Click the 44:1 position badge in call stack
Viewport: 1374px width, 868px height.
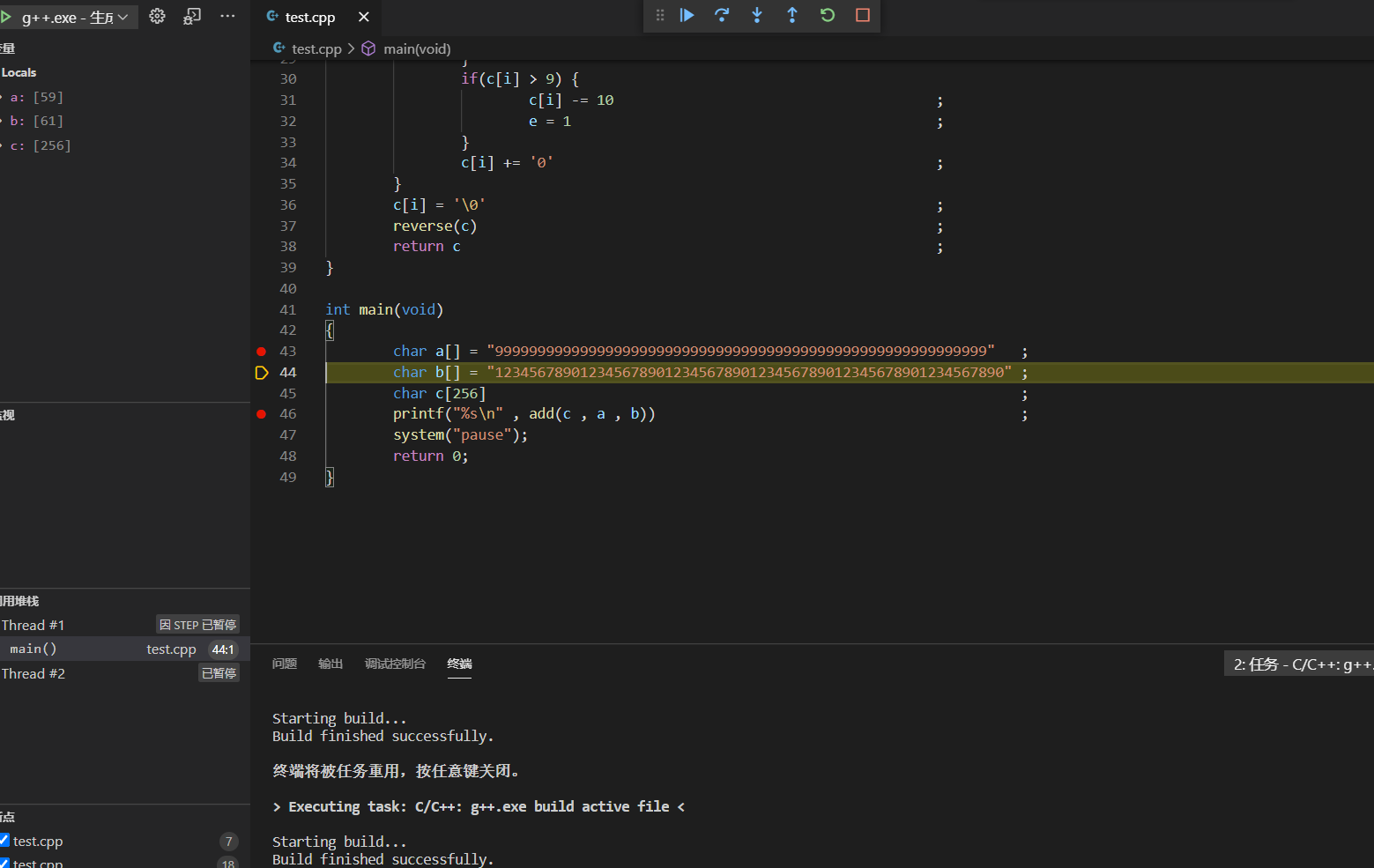tap(223, 649)
